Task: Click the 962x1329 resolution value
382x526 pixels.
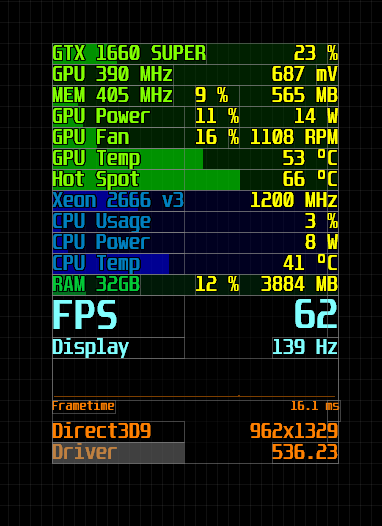Action: coord(294,431)
